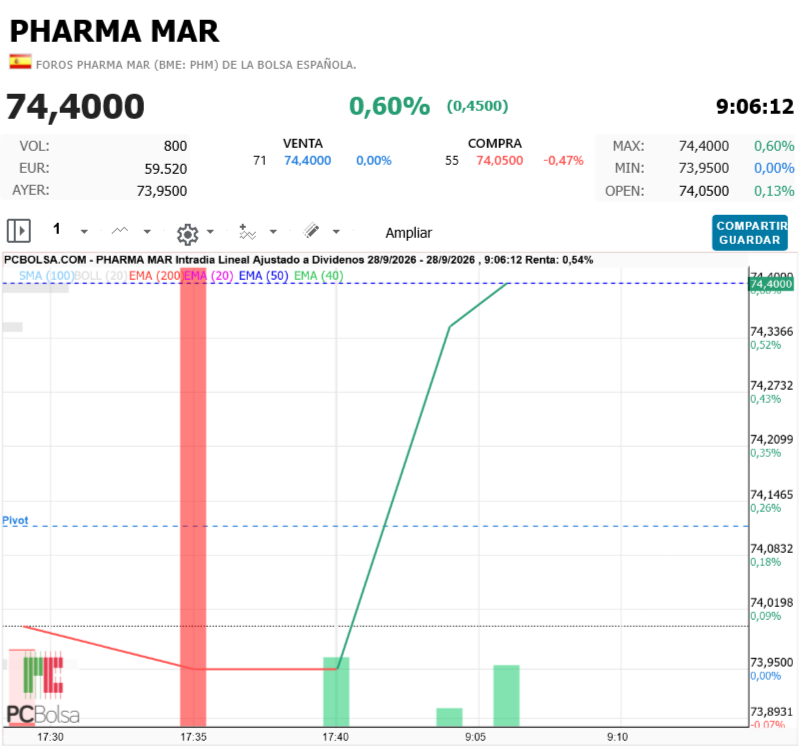
Task: Click the 0,60% change percentage
Action: [x=390, y=106]
